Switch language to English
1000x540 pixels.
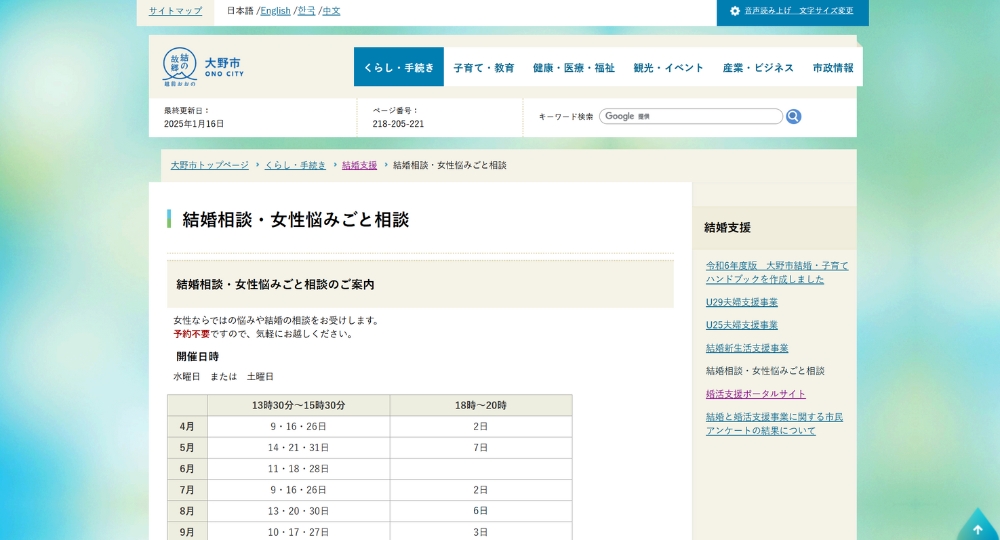point(275,11)
